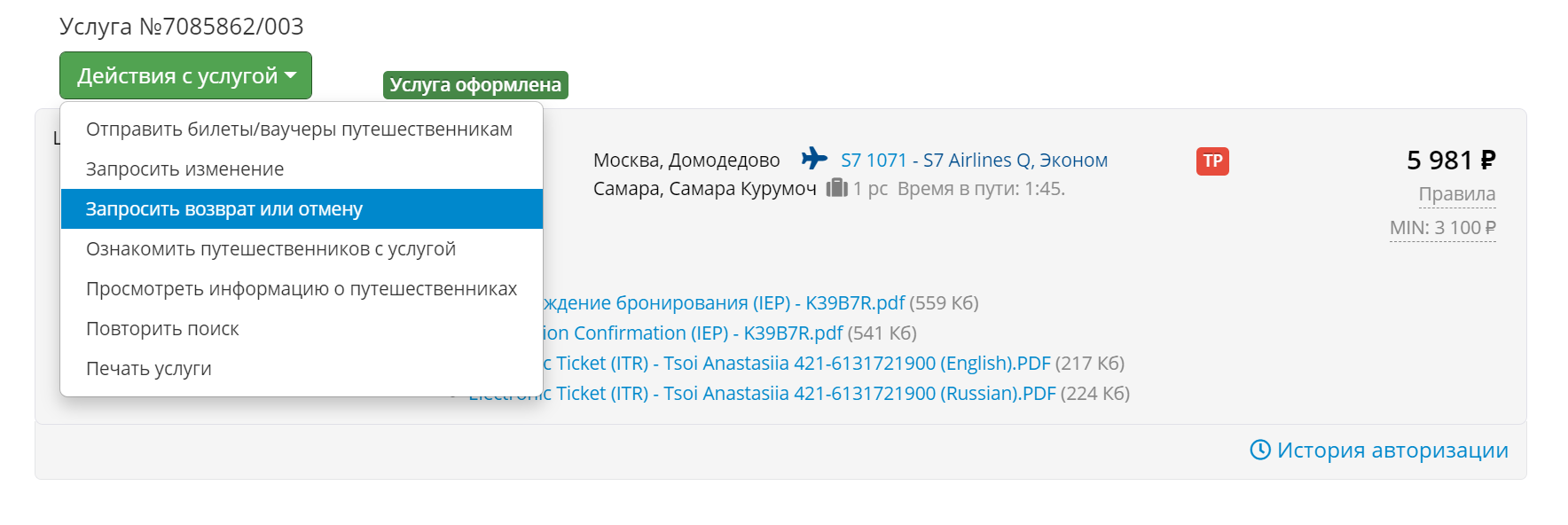Open the Правила fare rules link
Screen dimensions: 1568x525
(1456, 194)
